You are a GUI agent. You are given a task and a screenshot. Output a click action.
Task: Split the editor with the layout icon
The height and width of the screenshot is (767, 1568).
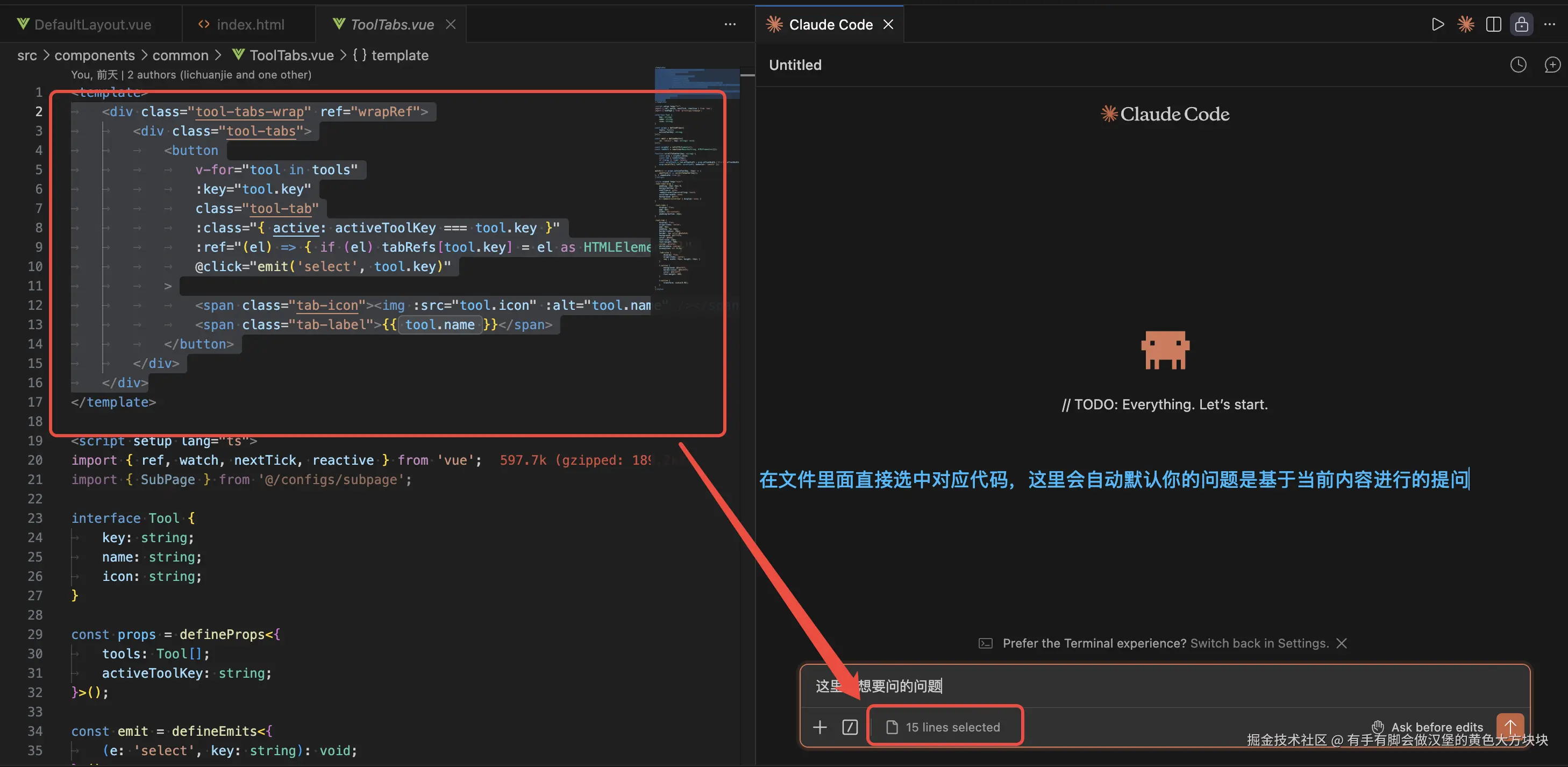tap(1493, 24)
